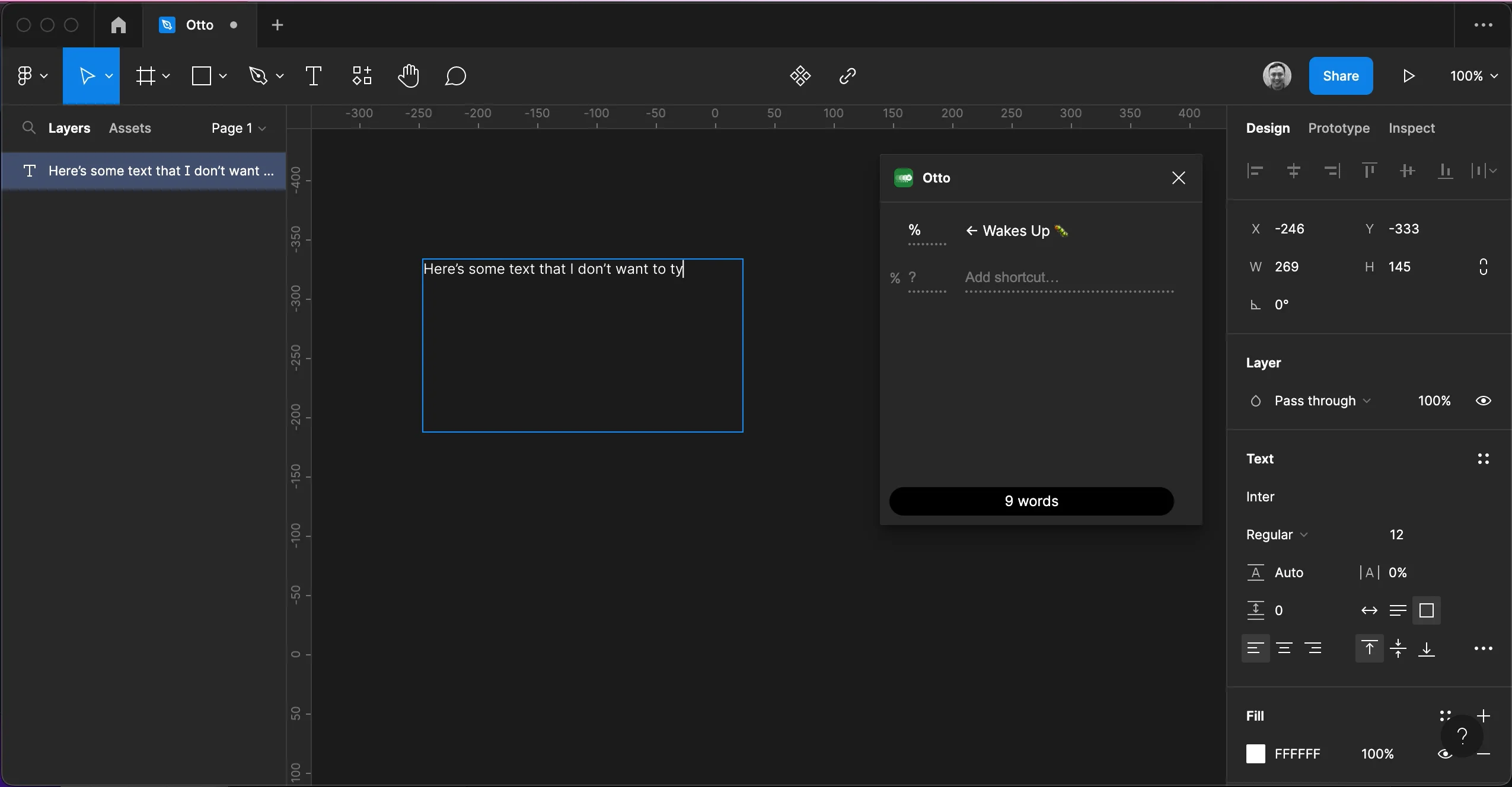The image size is (1512, 787).
Task: Click the Share button
Action: tap(1341, 76)
